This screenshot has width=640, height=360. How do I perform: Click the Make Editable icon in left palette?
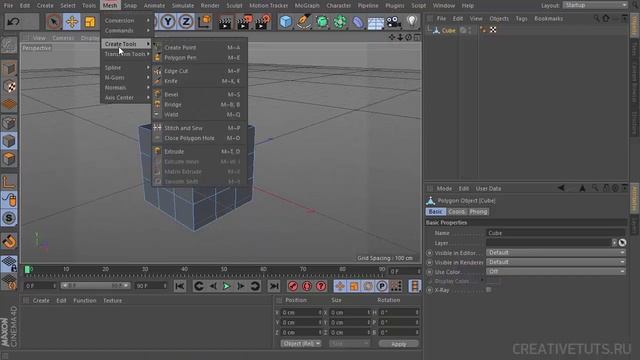(x=9, y=45)
